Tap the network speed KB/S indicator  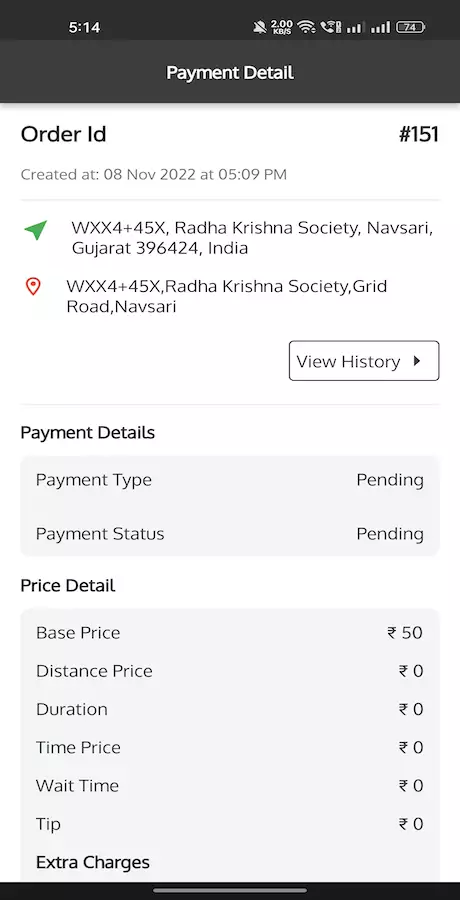click(x=282, y=26)
